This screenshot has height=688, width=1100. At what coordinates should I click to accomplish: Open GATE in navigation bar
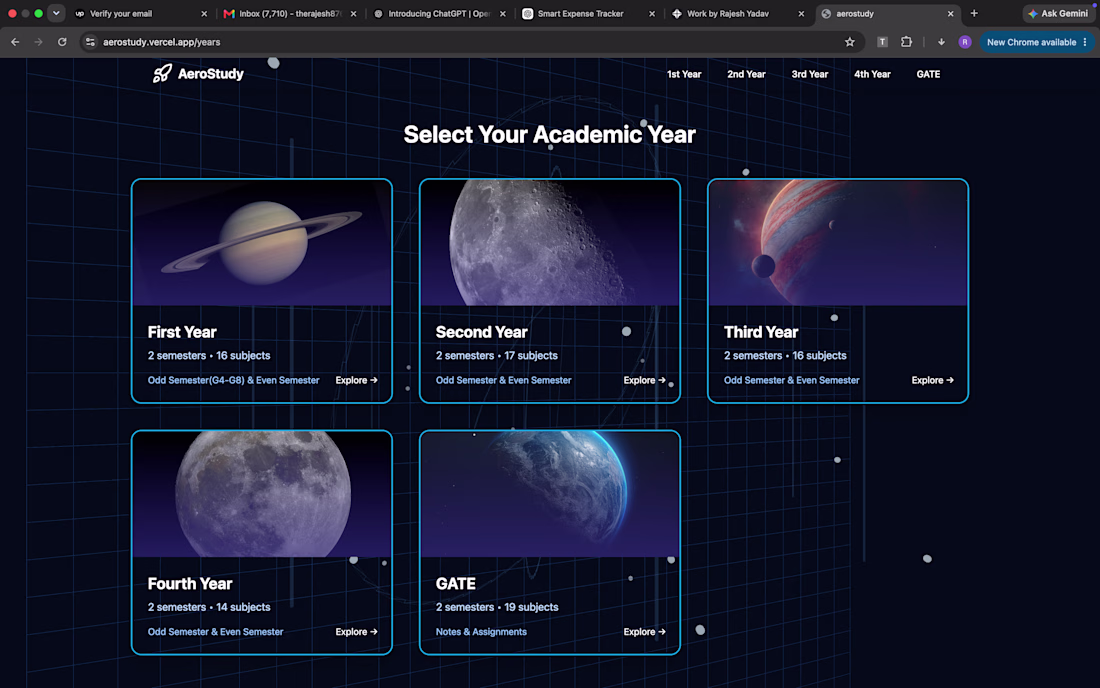(x=928, y=74)
